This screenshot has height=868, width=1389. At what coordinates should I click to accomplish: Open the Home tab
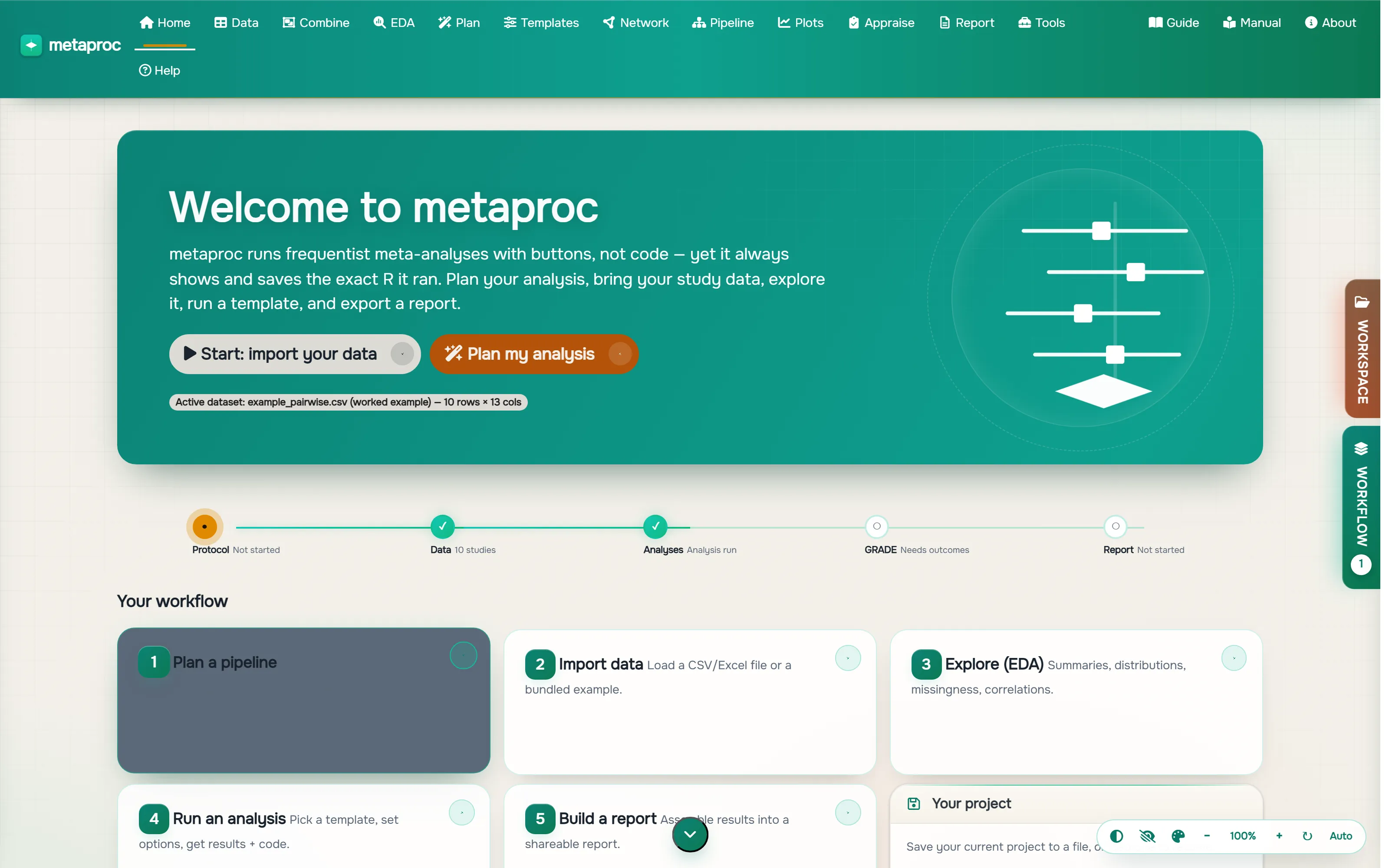point(165,23)
